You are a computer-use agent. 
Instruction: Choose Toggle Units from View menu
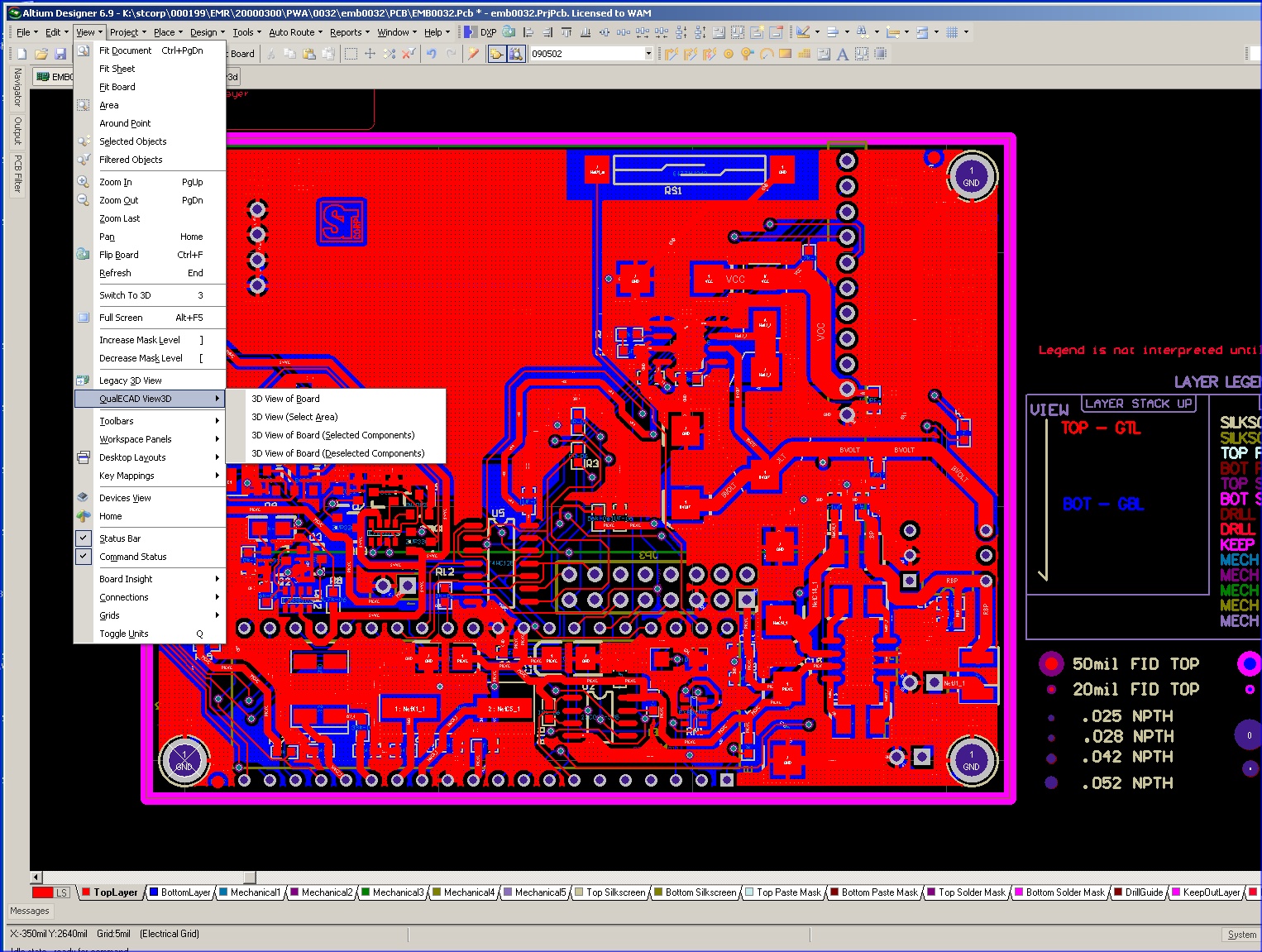coord(150,634)
